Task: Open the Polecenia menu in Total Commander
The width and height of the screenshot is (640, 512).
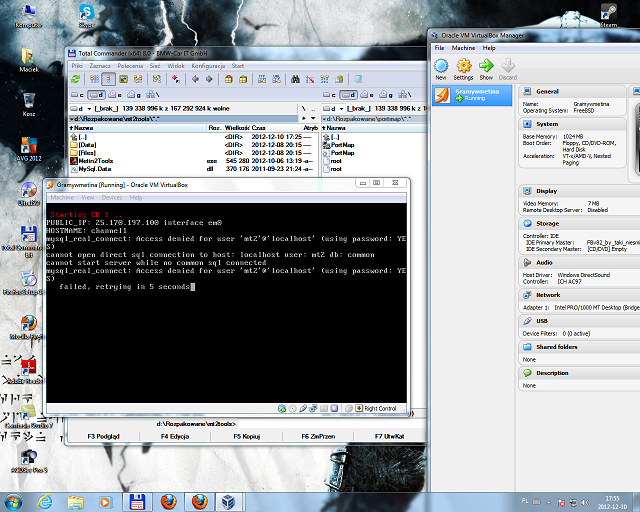Action: point(130,66)
